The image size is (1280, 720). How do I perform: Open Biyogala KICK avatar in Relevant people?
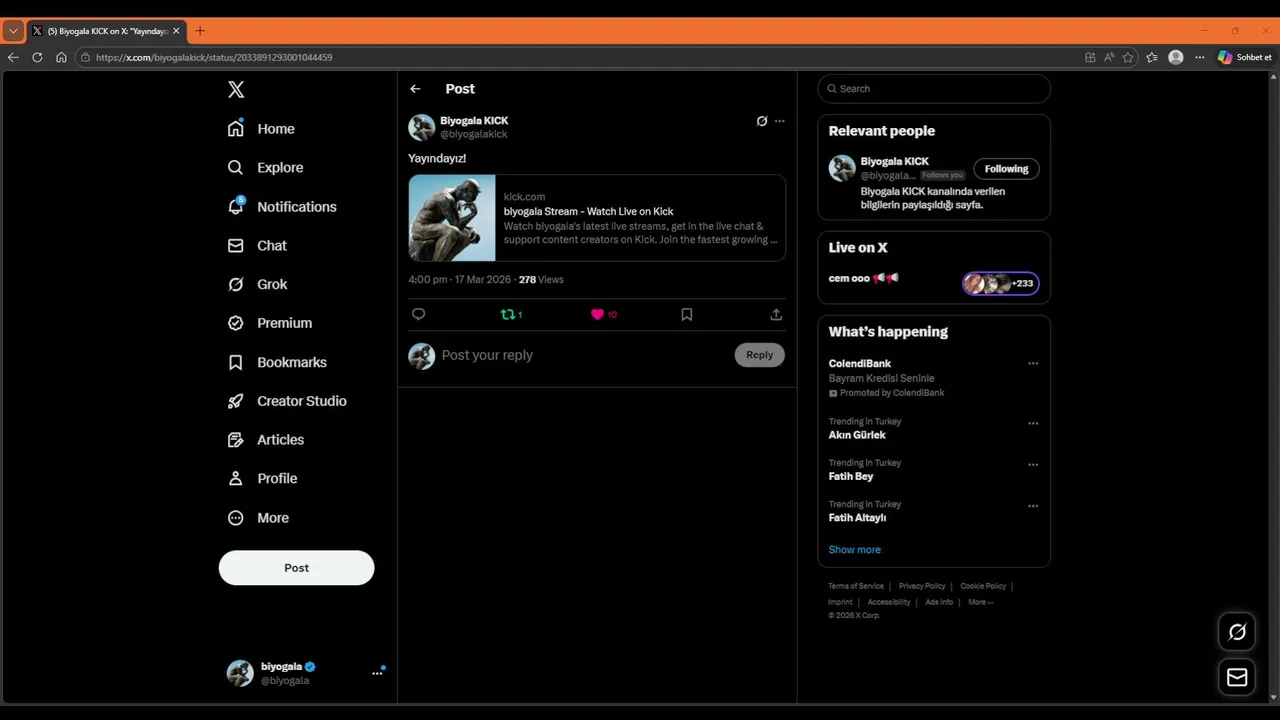coord(842,168)
